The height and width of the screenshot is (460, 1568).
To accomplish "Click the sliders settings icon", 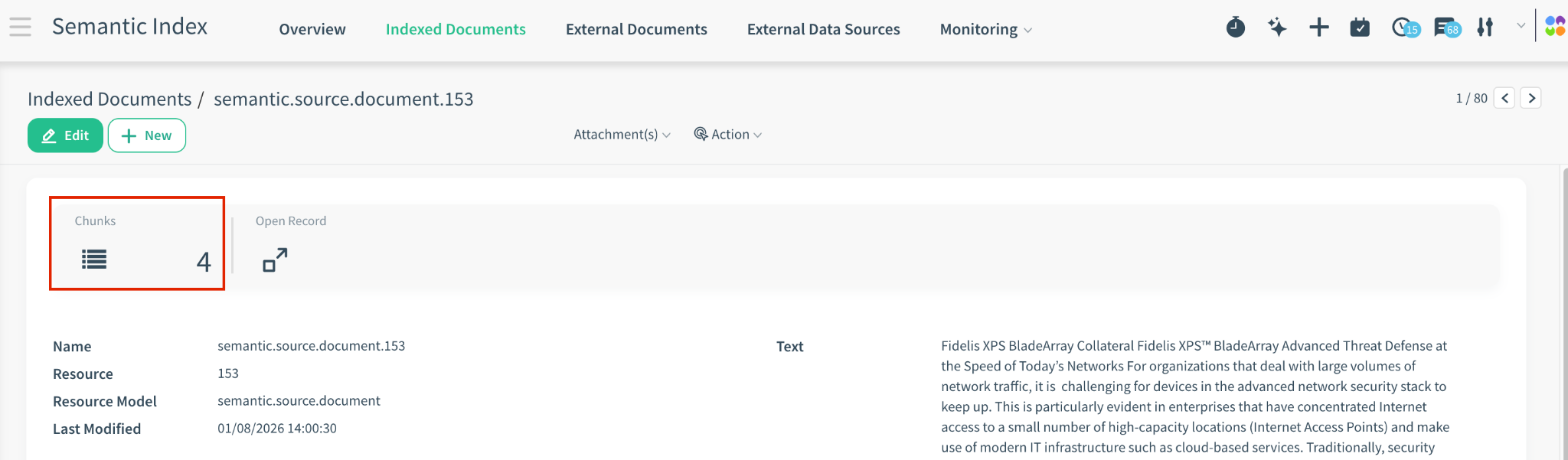I will (x=1485, y=28).
